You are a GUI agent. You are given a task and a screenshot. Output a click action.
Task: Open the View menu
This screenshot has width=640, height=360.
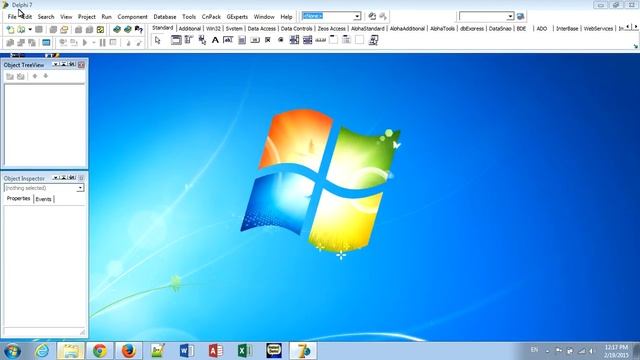66,17
